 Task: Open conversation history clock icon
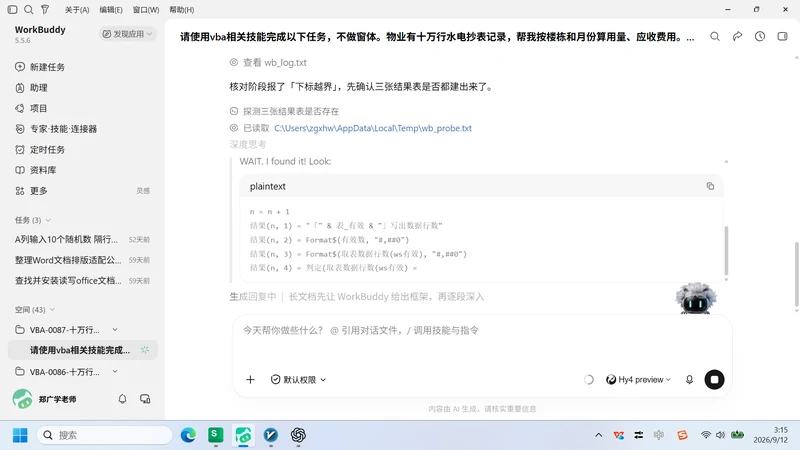(x=760, y=36)
